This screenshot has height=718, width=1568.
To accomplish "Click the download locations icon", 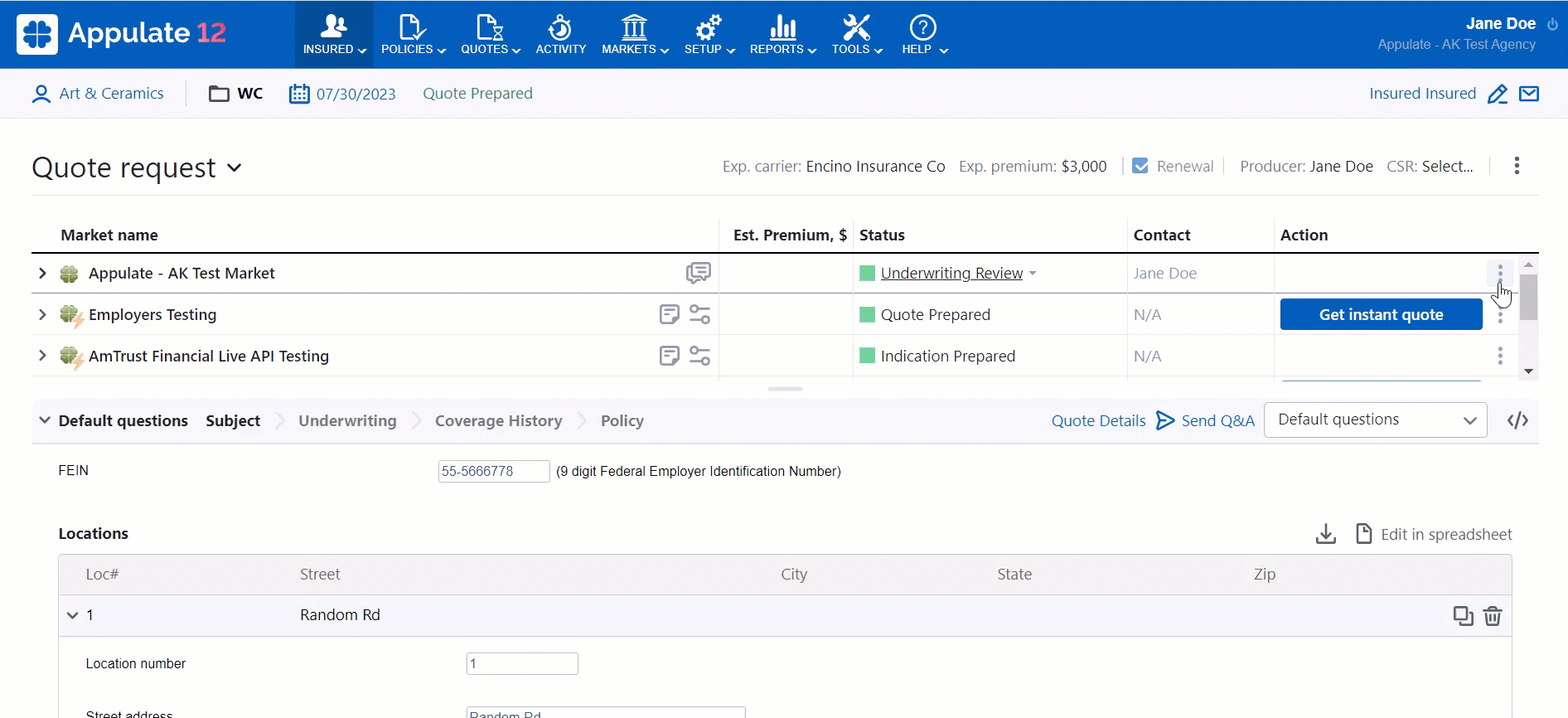I will coord(1326,534).
